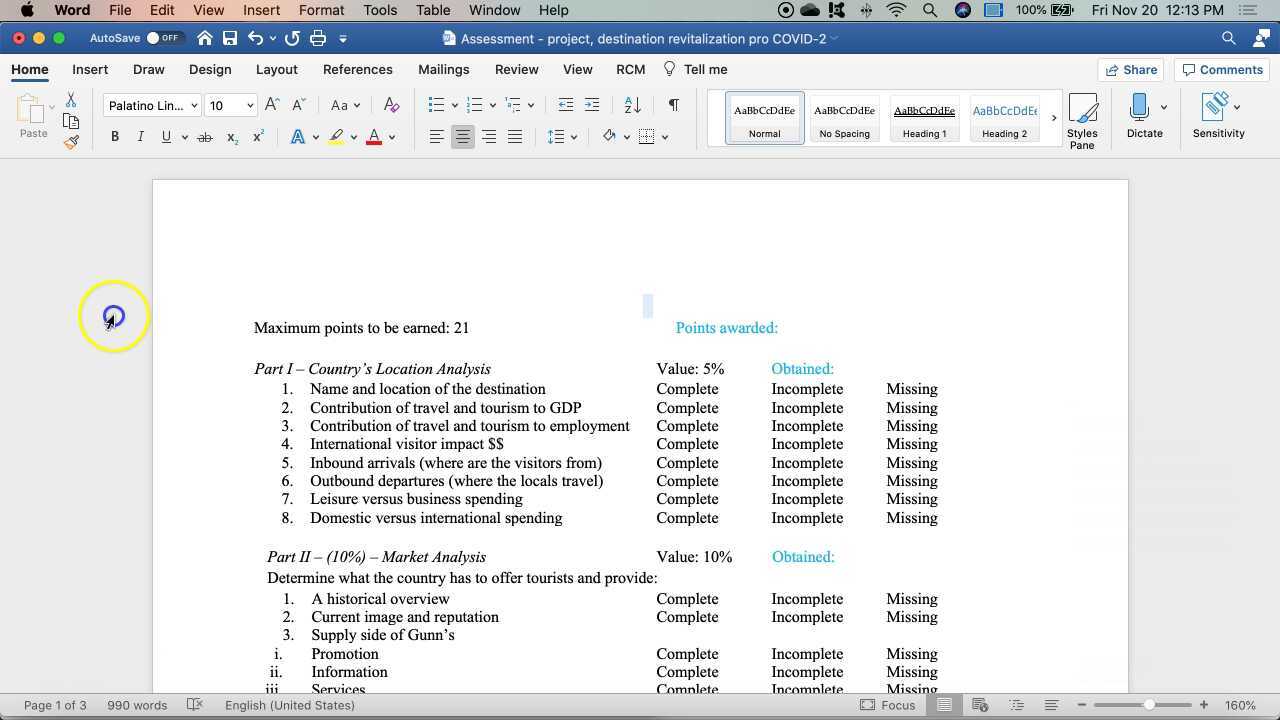Click the Share button
The height and width of the screenshot is (720, 1280).
[x=1129, y=70]
